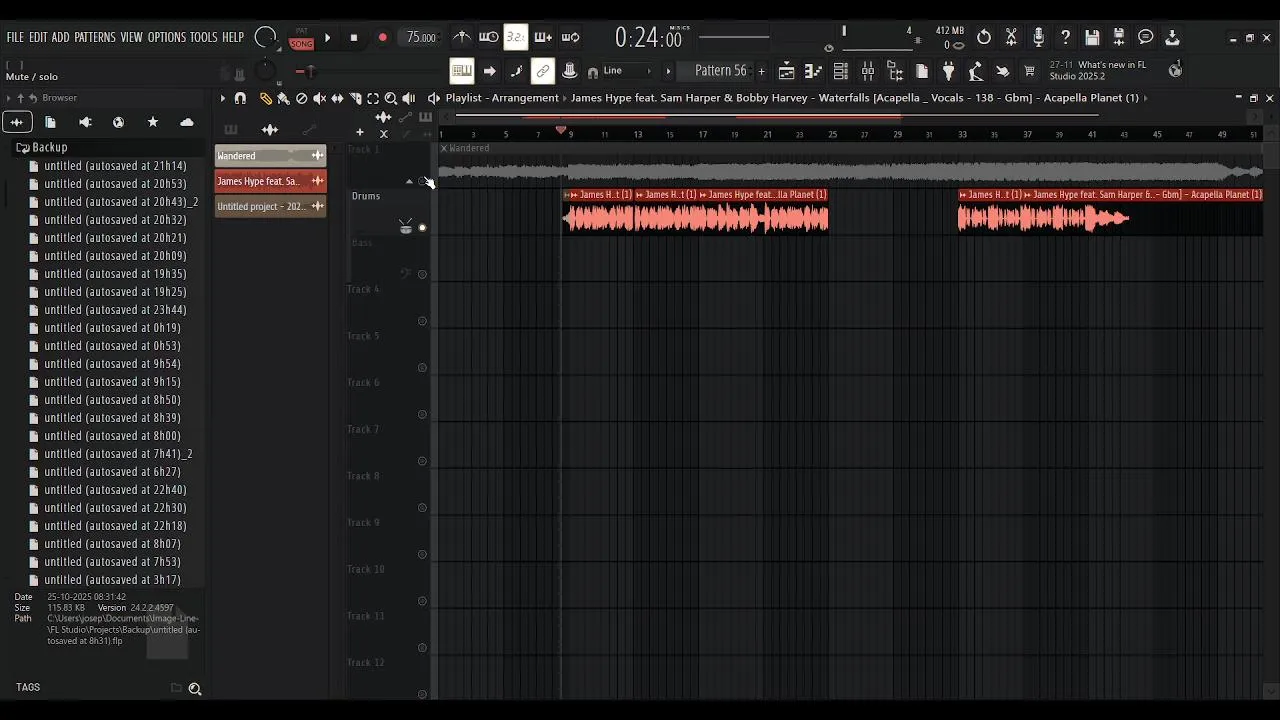Click the tempo field showing 75.000

(x=421, y=38)
